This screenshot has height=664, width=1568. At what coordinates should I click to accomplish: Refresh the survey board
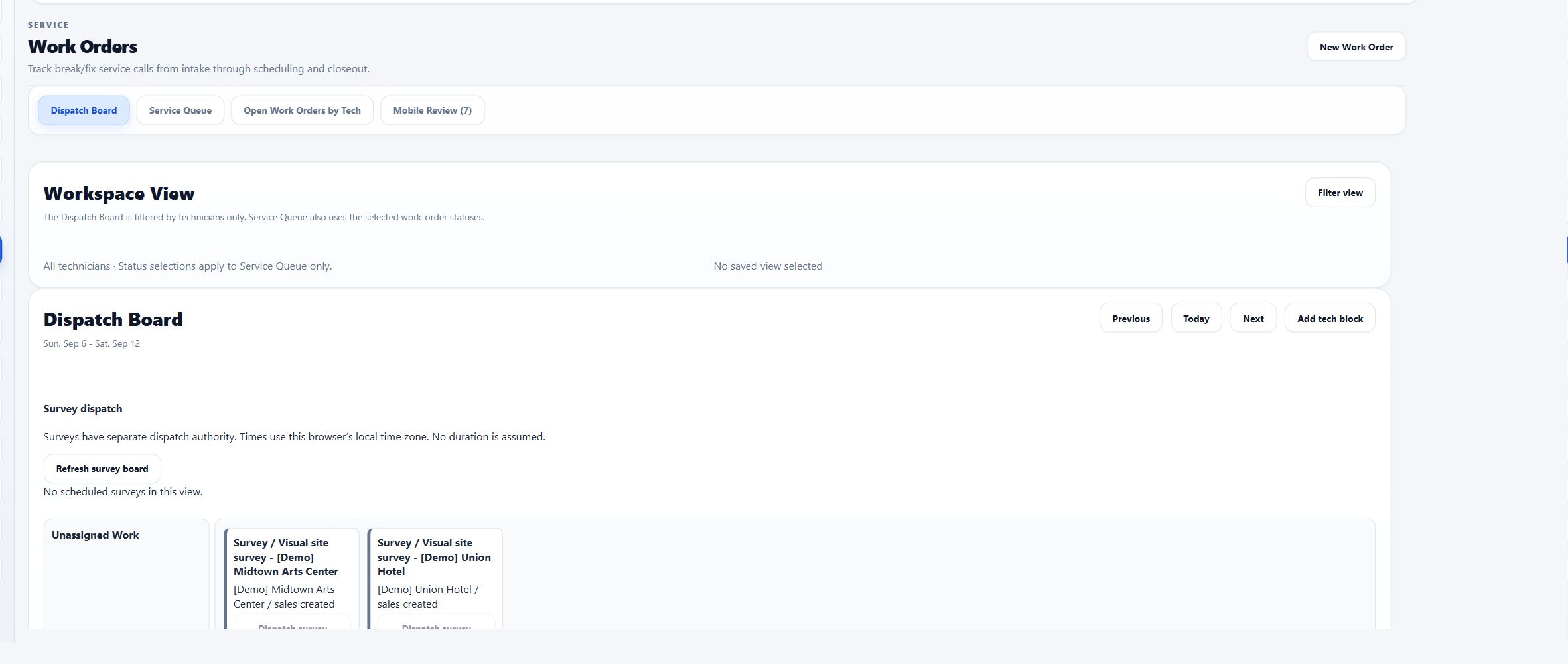tap(102, 469)
